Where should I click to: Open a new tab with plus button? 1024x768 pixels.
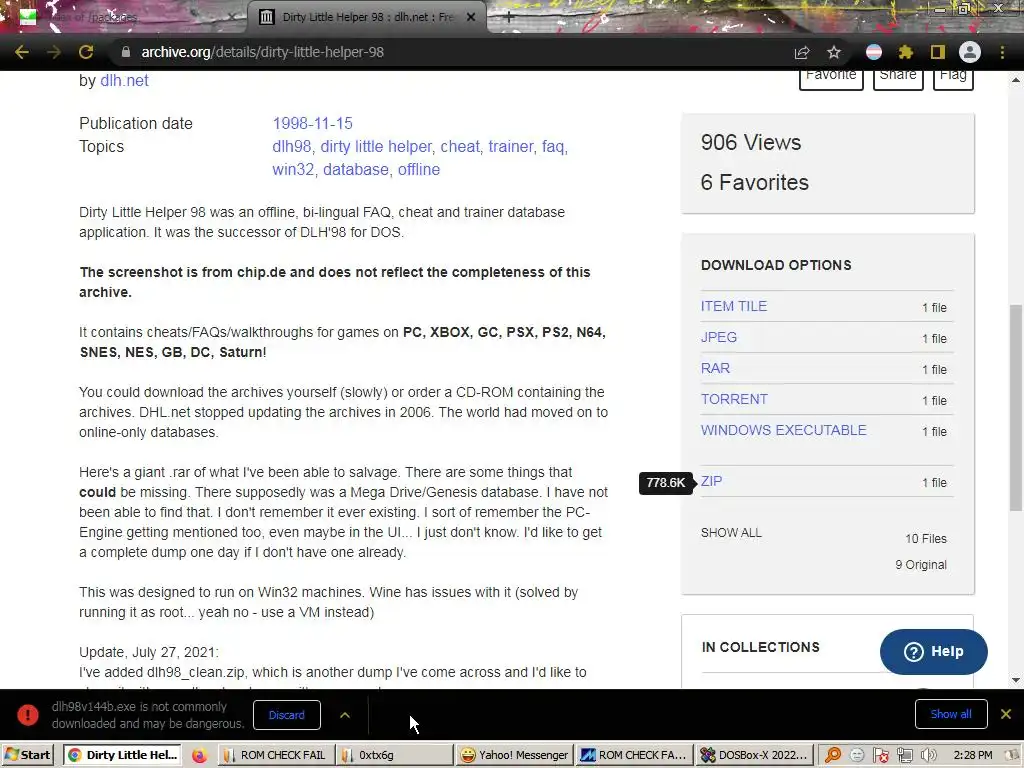pyautogui.click(x=509, y=18)
